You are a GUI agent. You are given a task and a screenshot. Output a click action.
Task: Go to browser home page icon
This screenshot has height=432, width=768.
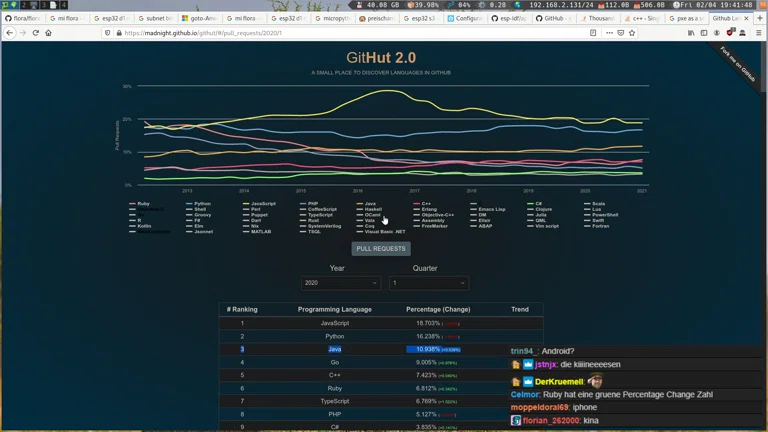click(48, 33)
